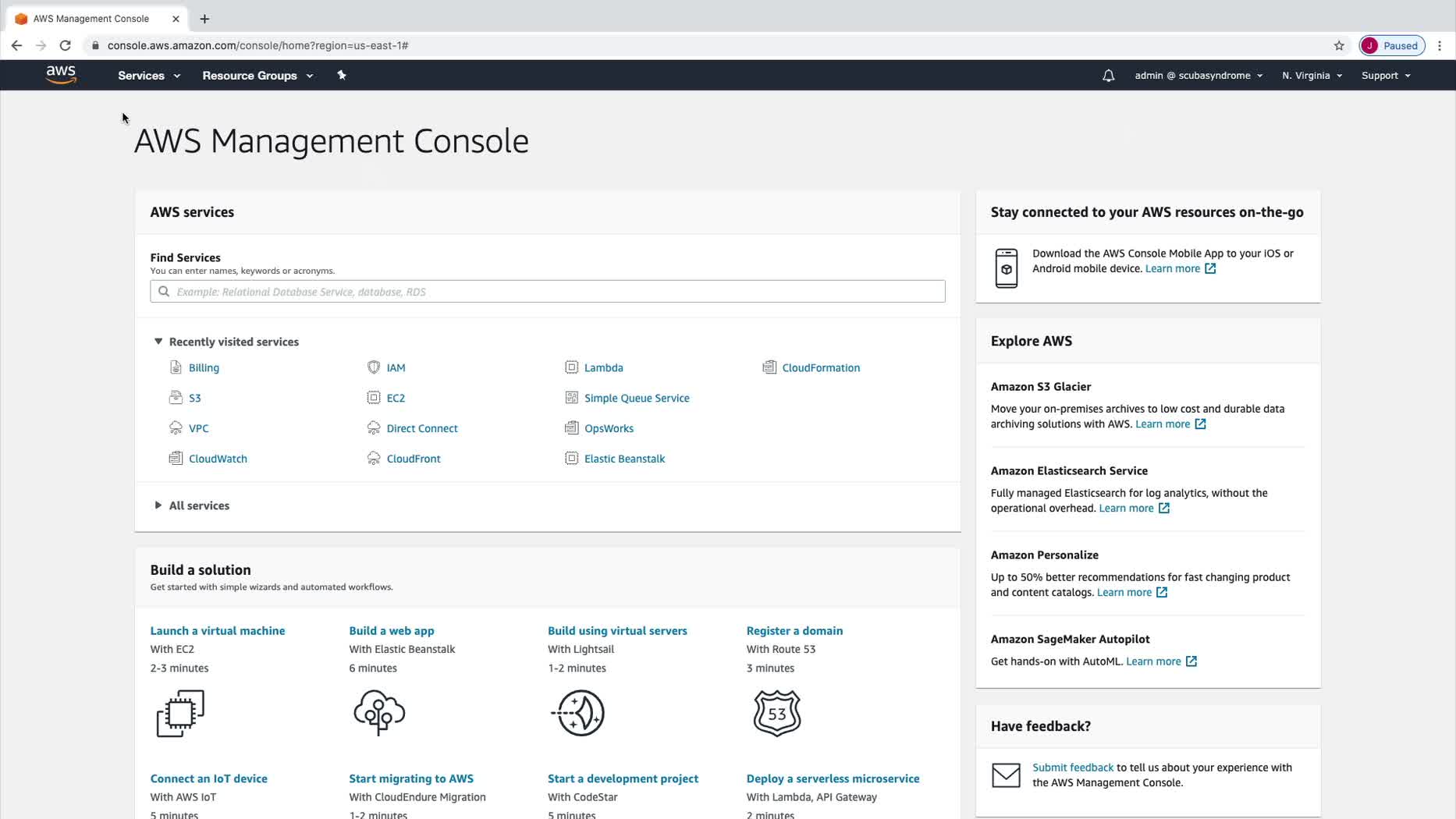Open the S3 service link

(195, 398)
